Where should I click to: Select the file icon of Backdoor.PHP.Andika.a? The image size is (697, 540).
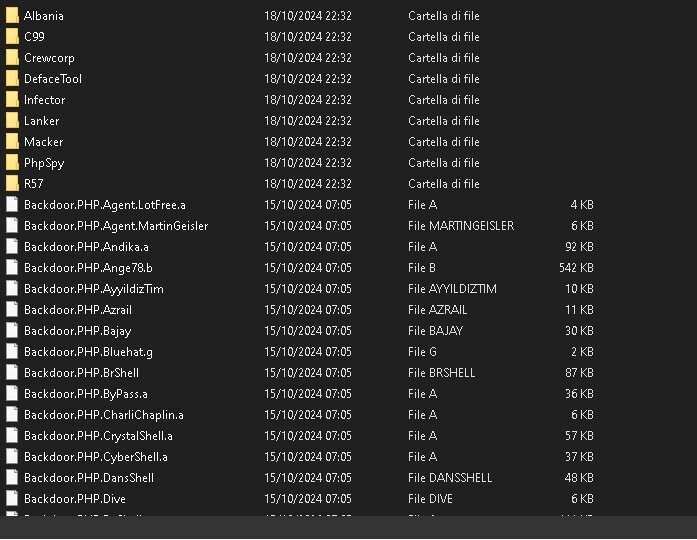point(12,247)
